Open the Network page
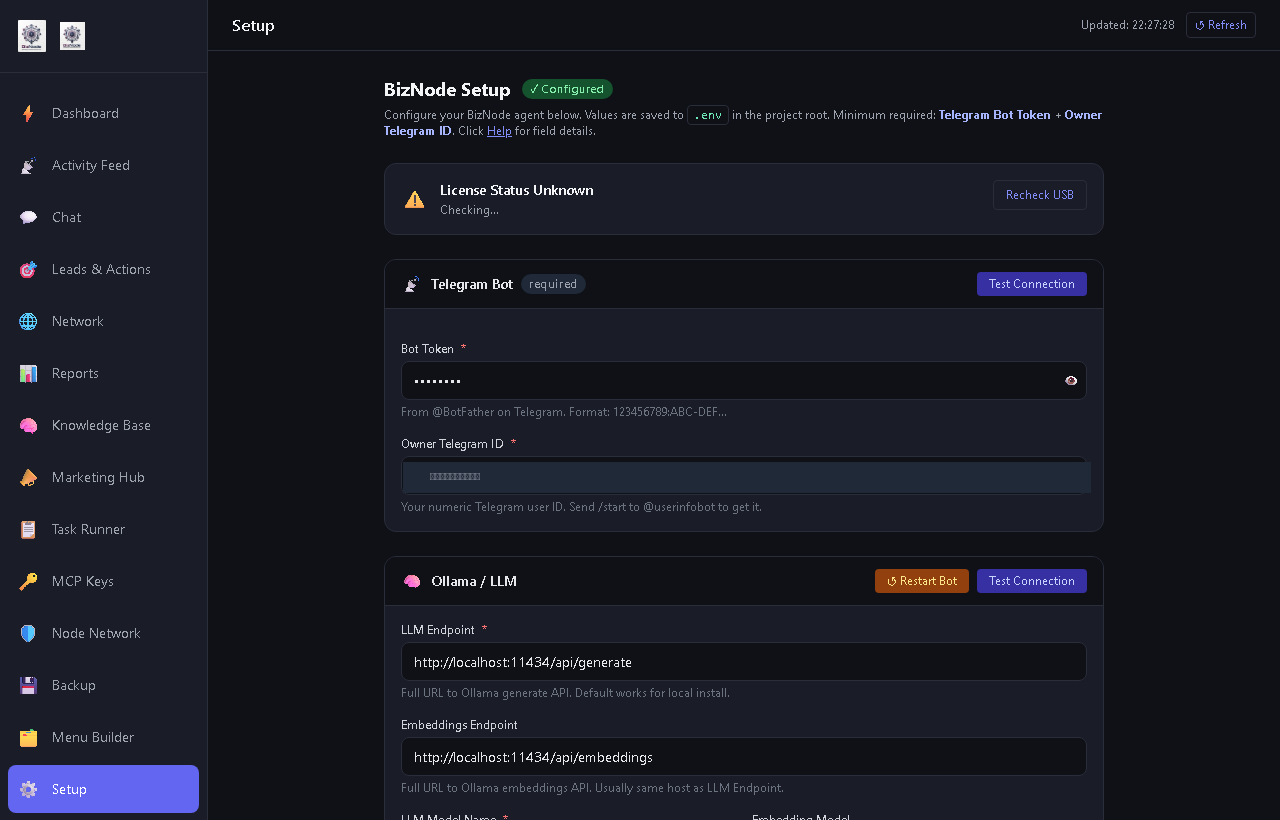The height and width of the screenshot is (820, 1280). point(77,321)
